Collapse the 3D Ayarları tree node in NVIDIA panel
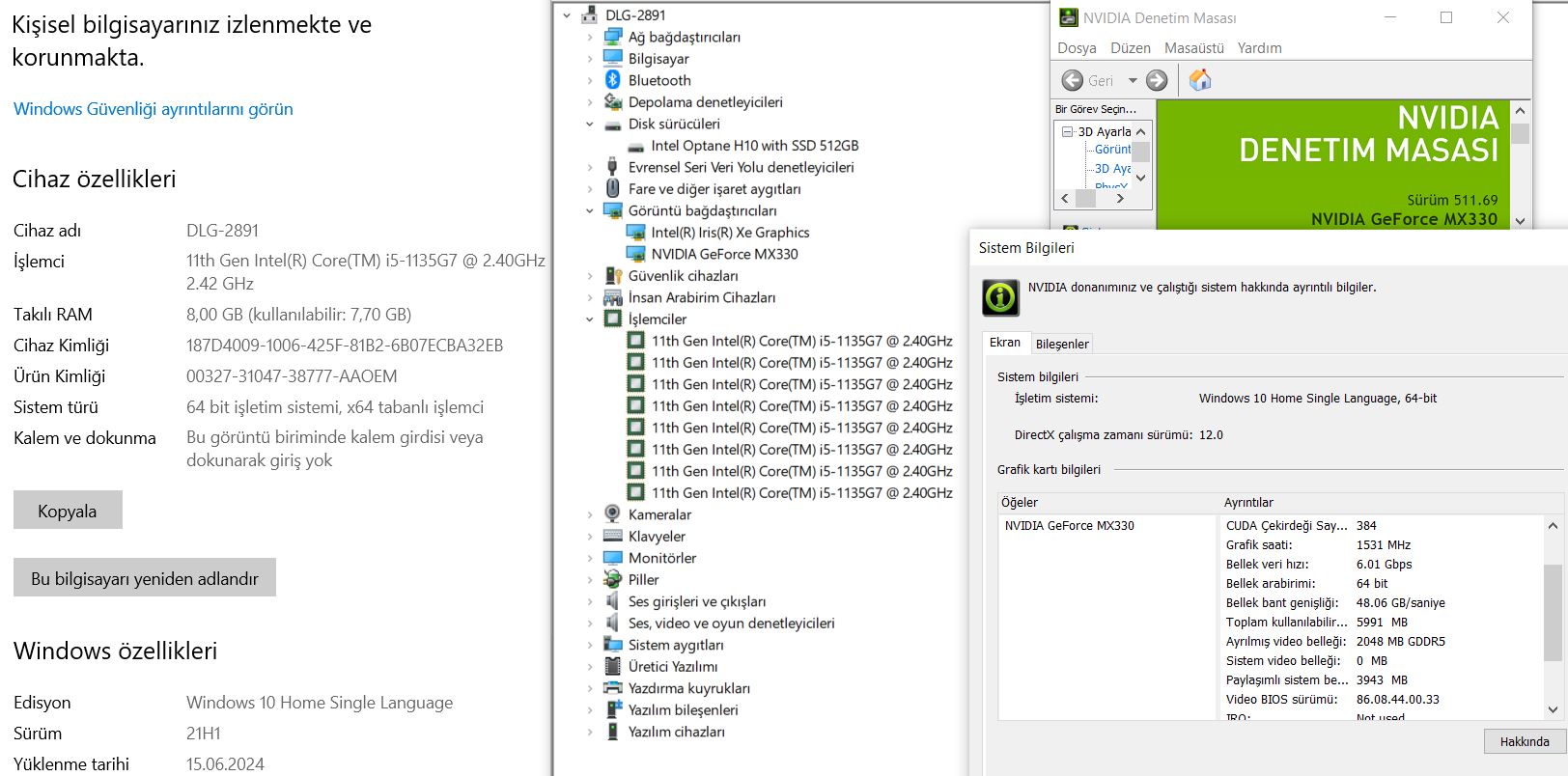The height and width of the screenshot is (776, 1568). pyautogui.click(x=1067, y=131)
